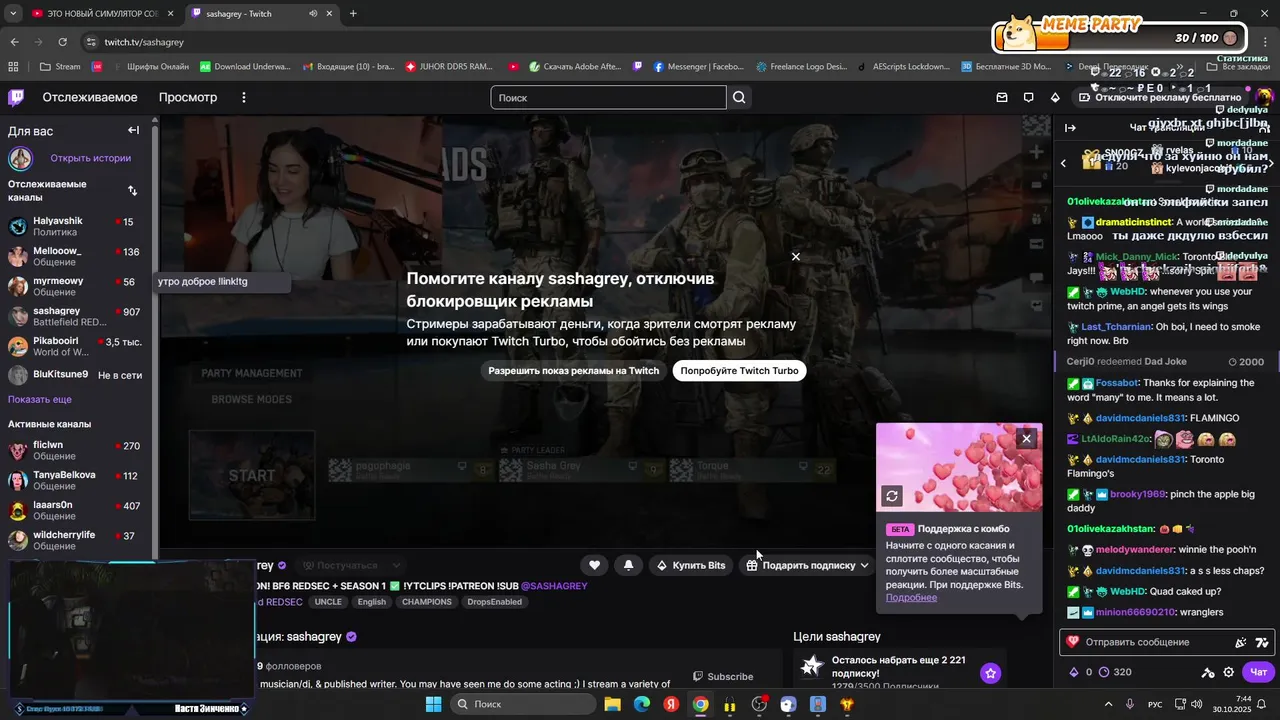Click Попробуйте Twitch Turbo button
Viewport: 1280px width, 720px height.
tap(739, 371)
